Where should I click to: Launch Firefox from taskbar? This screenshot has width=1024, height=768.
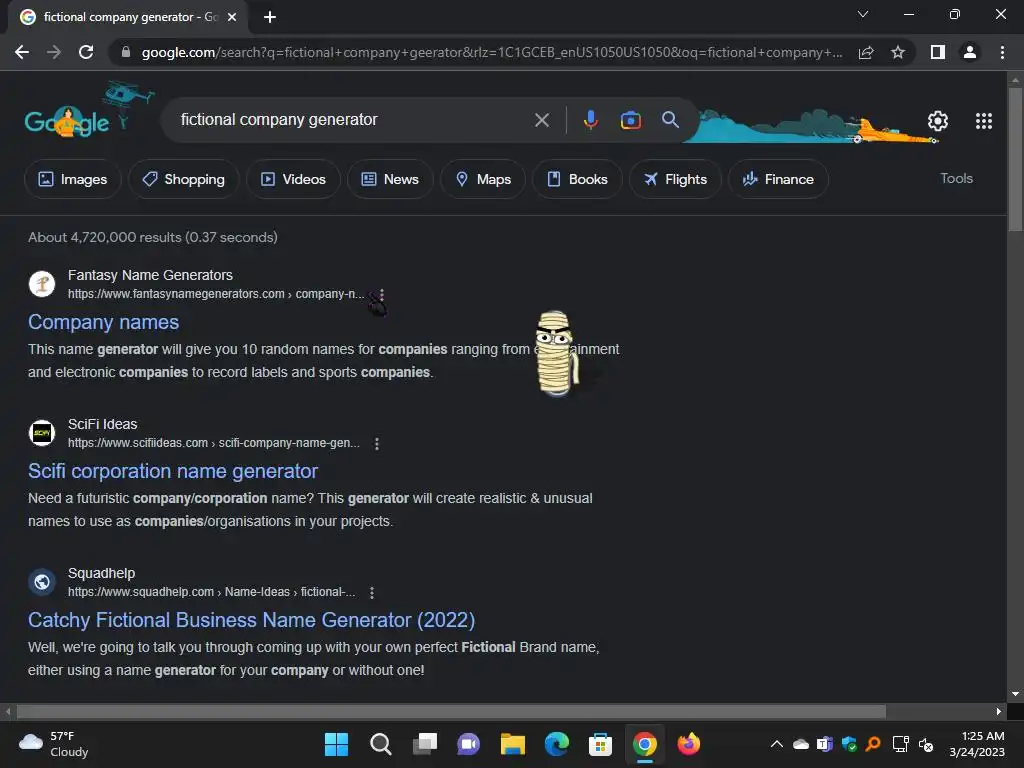(x=688, y=744)
